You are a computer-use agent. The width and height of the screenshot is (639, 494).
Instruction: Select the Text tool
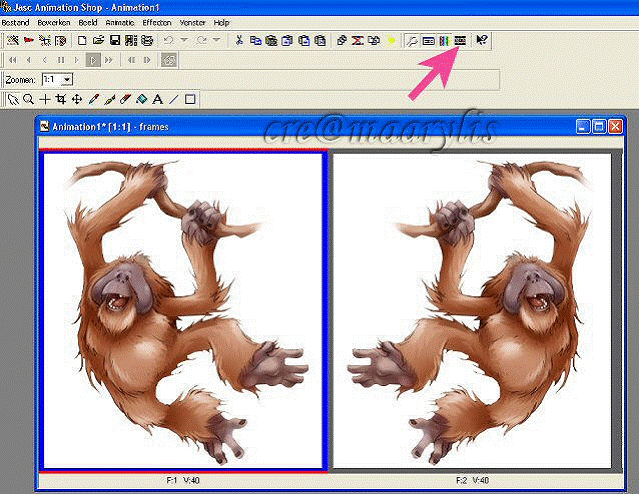click(158, 99)
